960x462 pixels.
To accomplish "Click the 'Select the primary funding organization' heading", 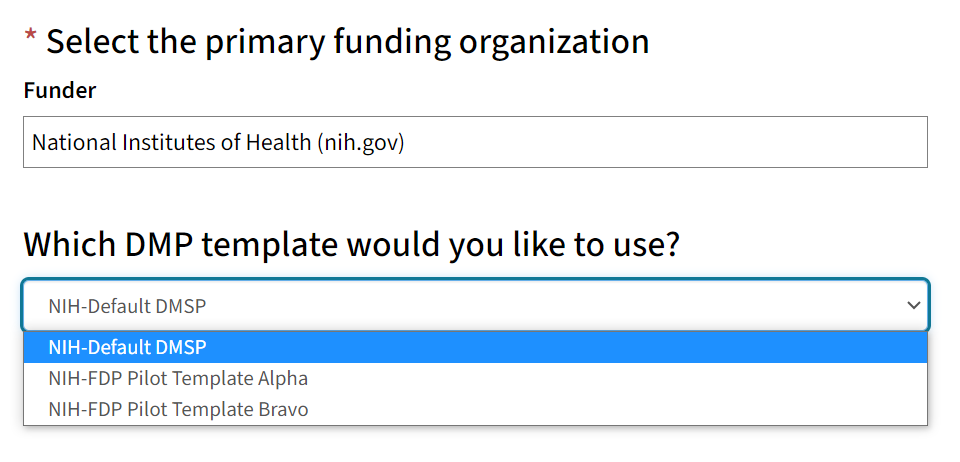I will click(x=347, y=42).
